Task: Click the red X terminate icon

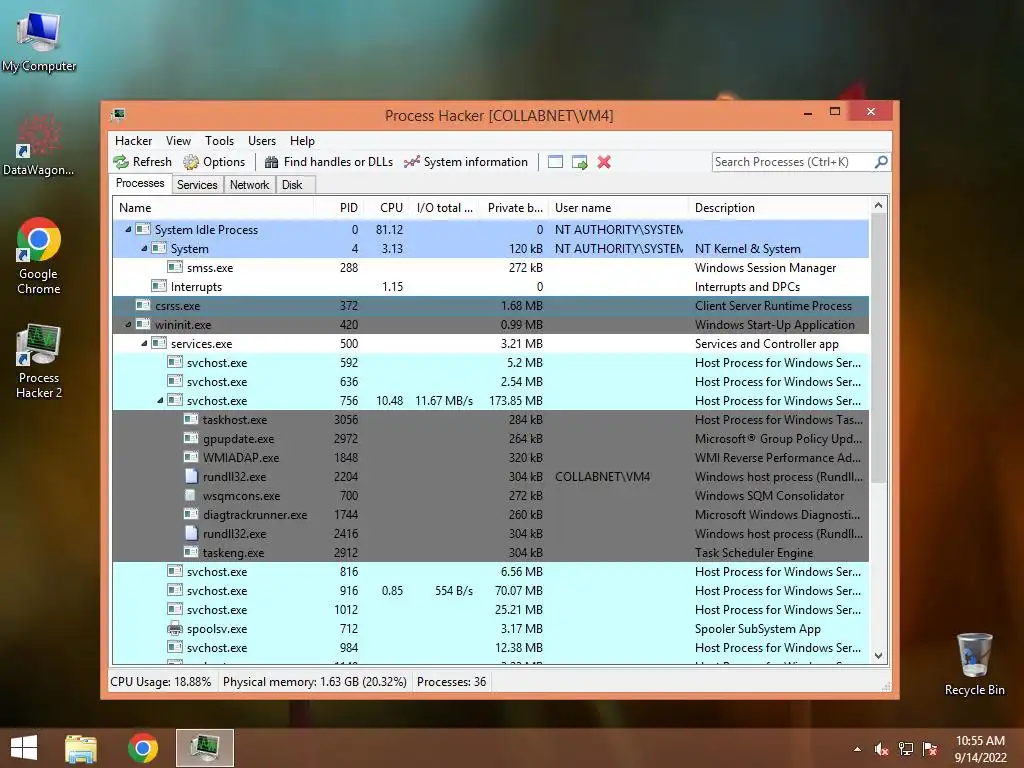Action: point(604,162)
